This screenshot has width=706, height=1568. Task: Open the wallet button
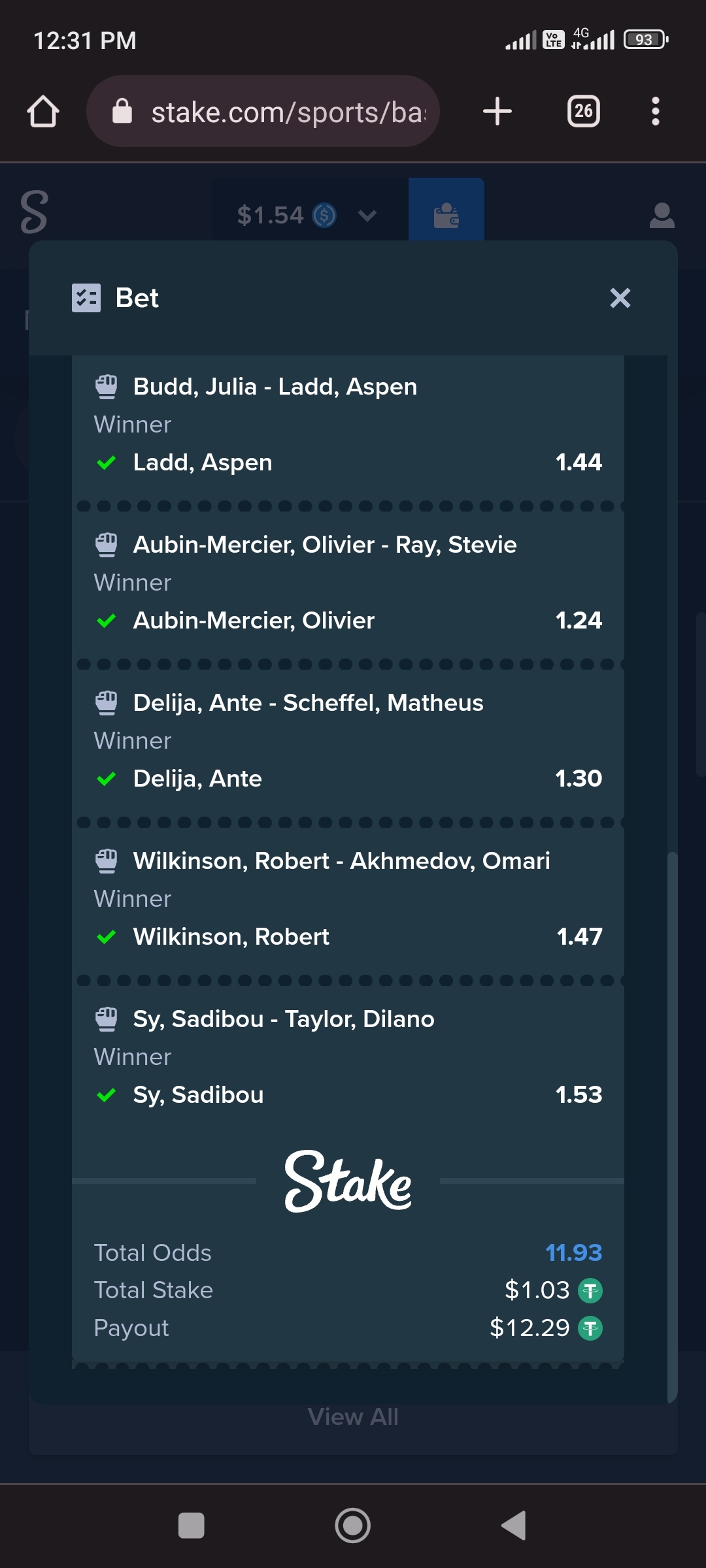pos(446,215)
